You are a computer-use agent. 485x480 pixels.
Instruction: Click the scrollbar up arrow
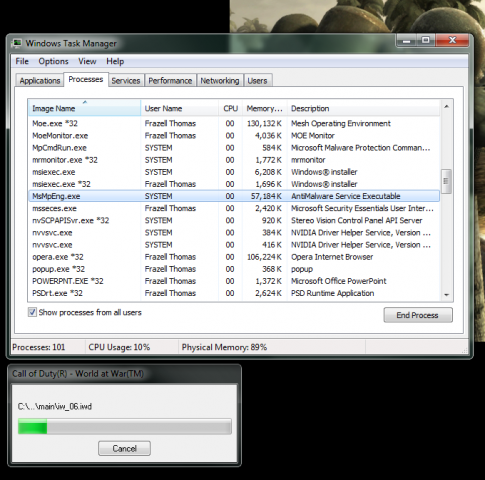[x=446, y=107]
